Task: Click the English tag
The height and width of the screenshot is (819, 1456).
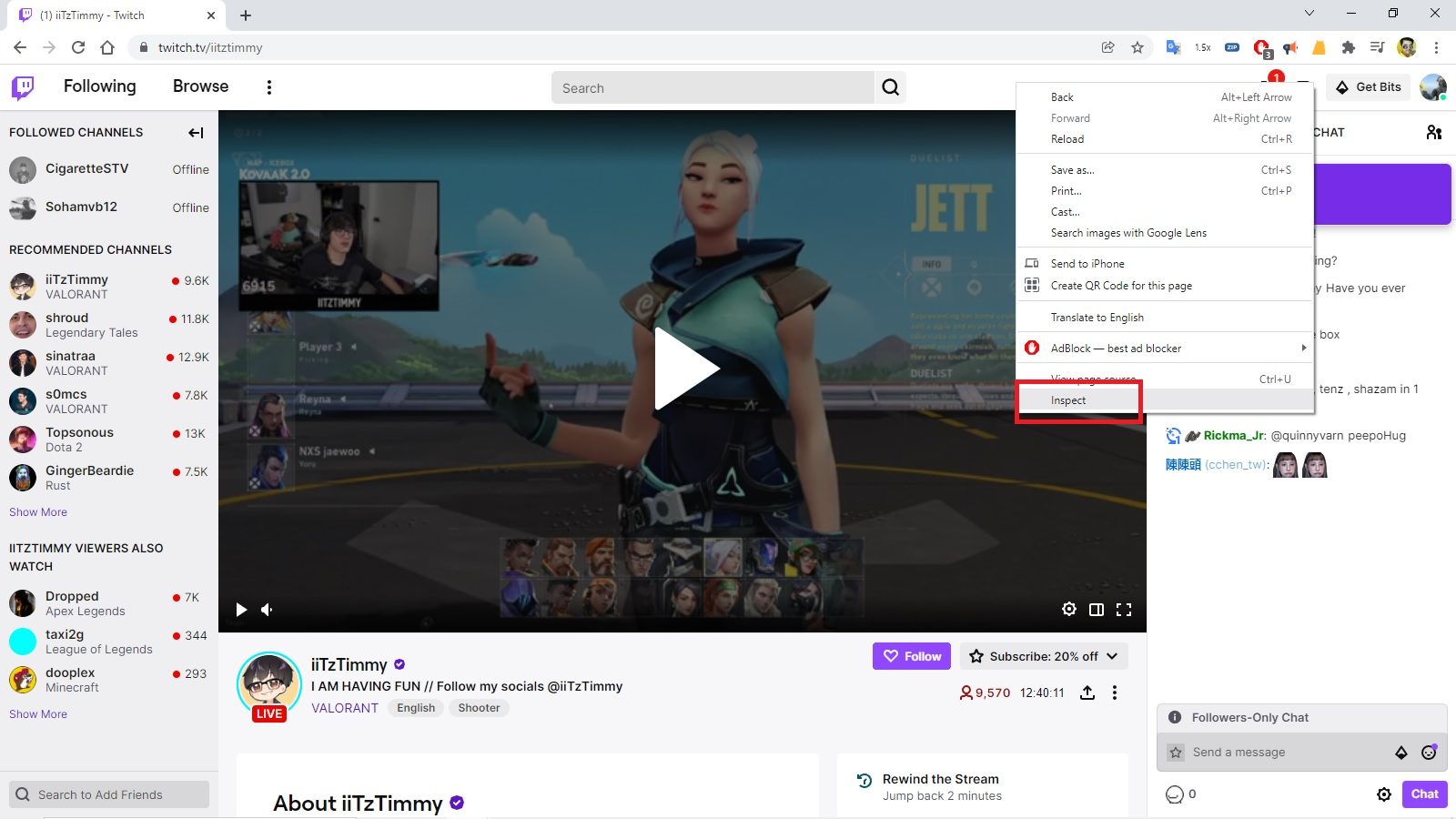Action: tap(416, 708)
